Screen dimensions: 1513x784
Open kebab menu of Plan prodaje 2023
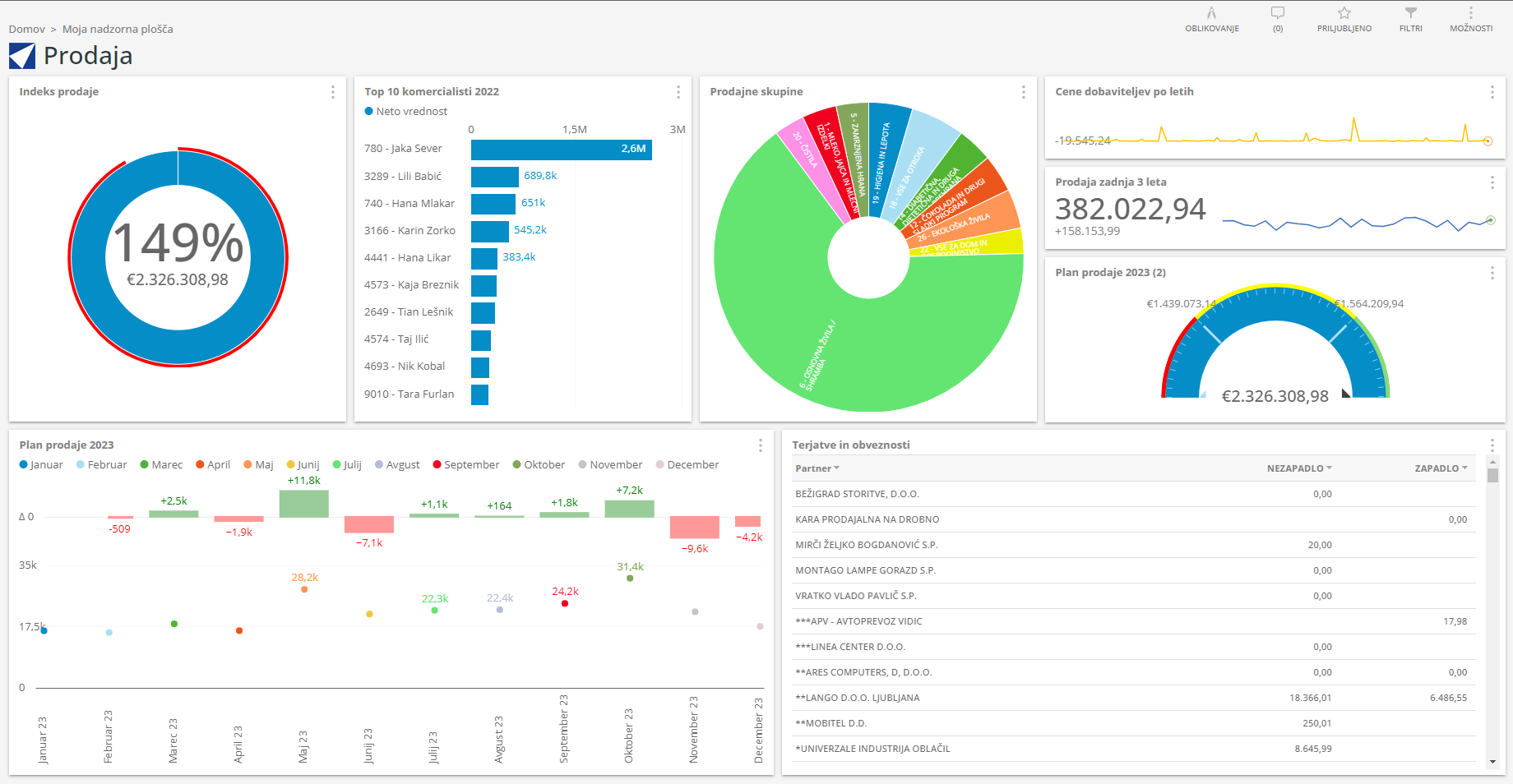[761, 445]
